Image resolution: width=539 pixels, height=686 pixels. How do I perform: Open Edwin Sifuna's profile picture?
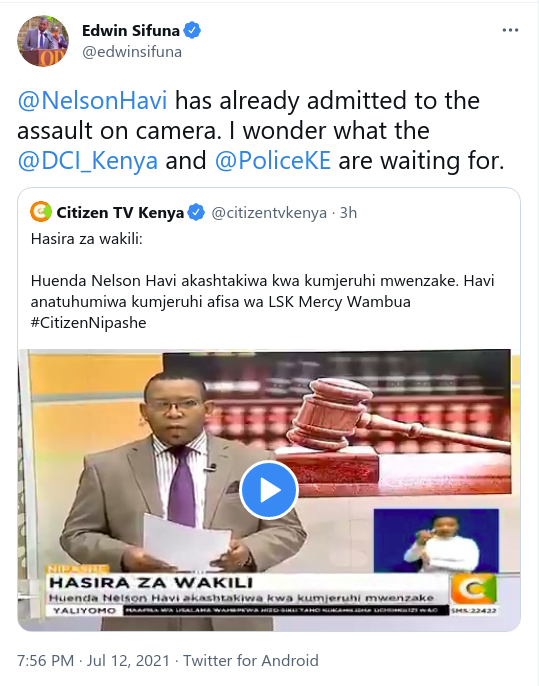43,41
